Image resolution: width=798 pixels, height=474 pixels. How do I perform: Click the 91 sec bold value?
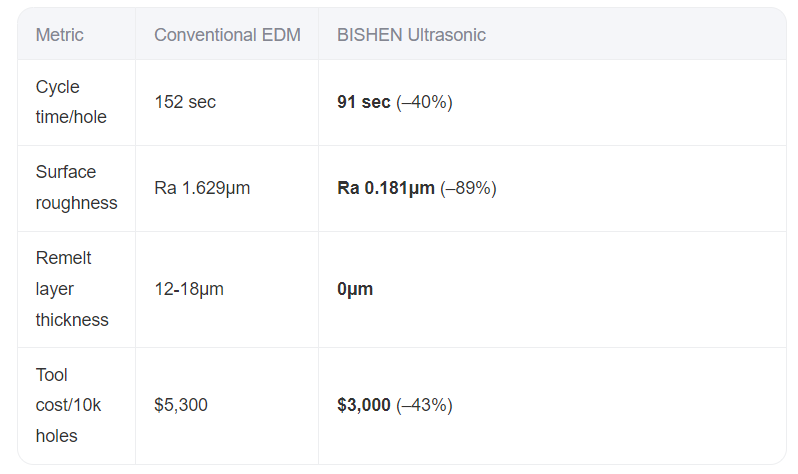(x=363, y=102)
